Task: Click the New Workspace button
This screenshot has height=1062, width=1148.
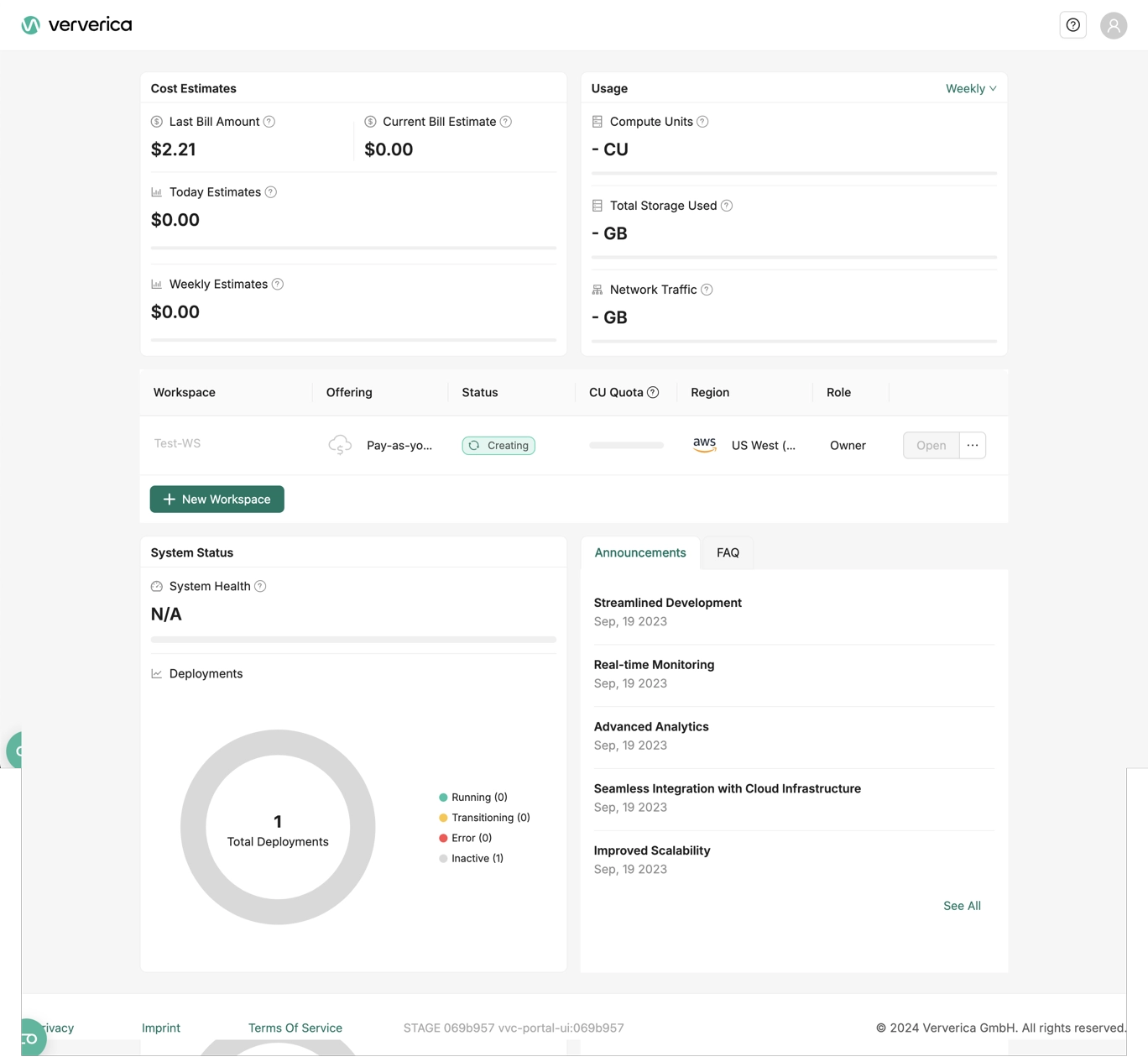Action: tap(217, 500)
